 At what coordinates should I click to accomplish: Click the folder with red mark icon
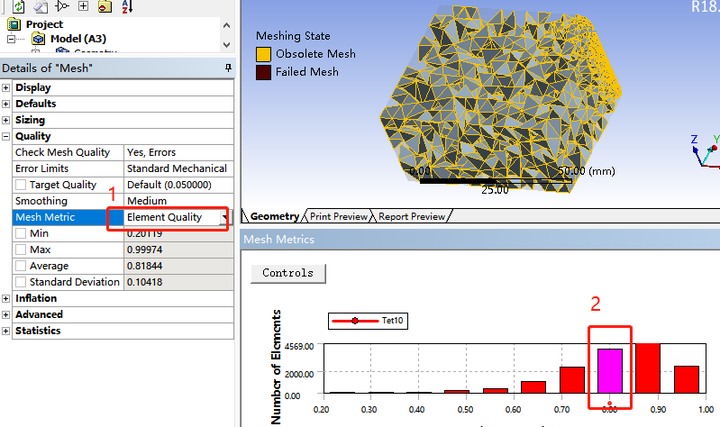coord(105,6)
